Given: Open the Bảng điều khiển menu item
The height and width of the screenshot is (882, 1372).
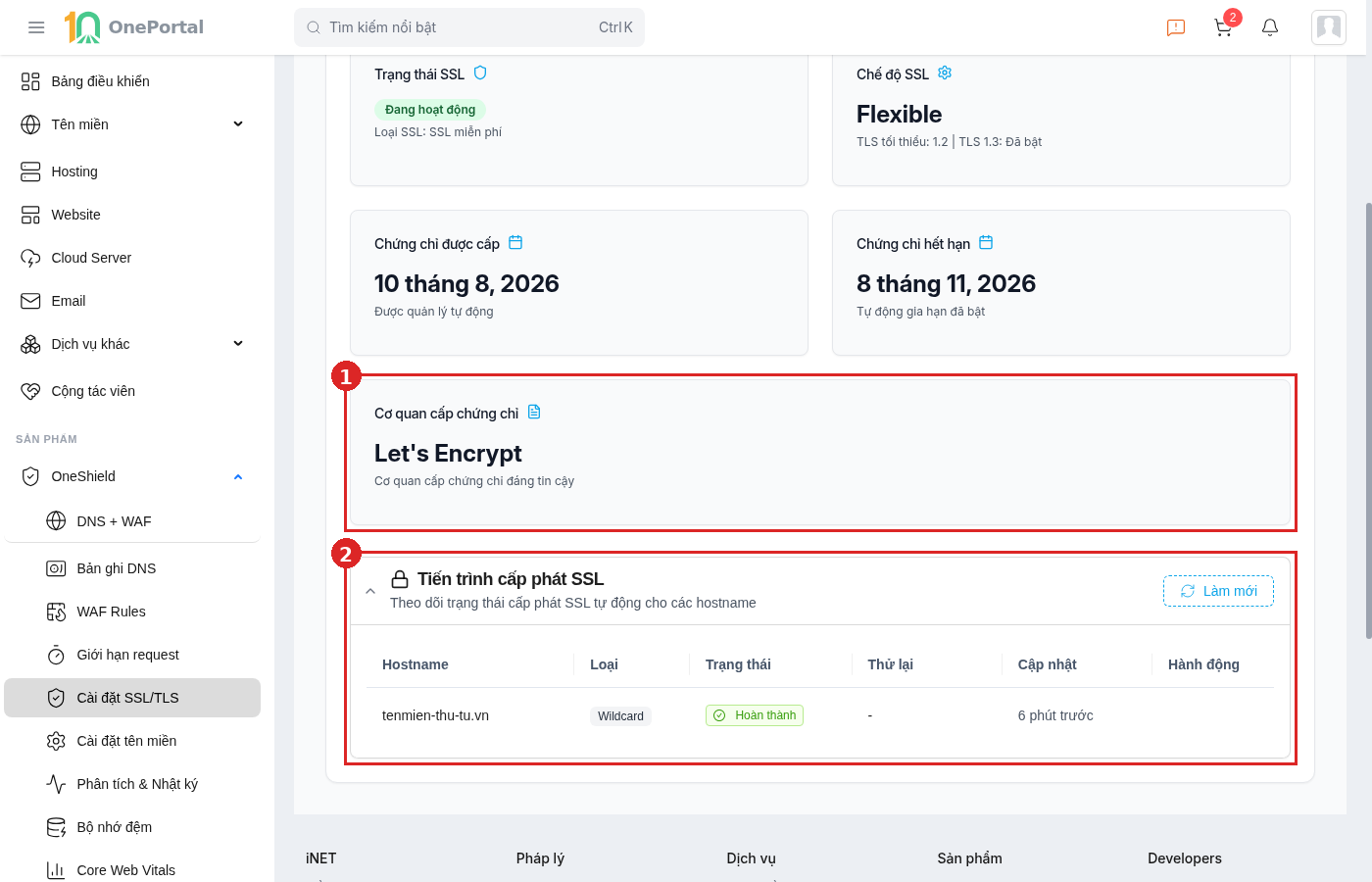Looking at the screenshot, I should 132,81.
